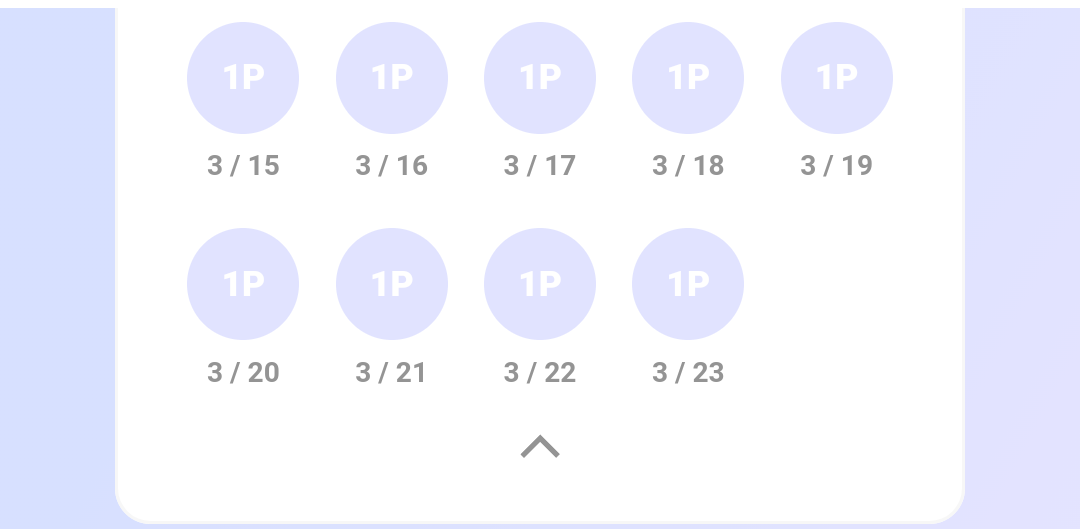Click the 3 / 15 date label
Viewport: 1080px width, 529px height.
pyautogui.click(x=243, y=166)
